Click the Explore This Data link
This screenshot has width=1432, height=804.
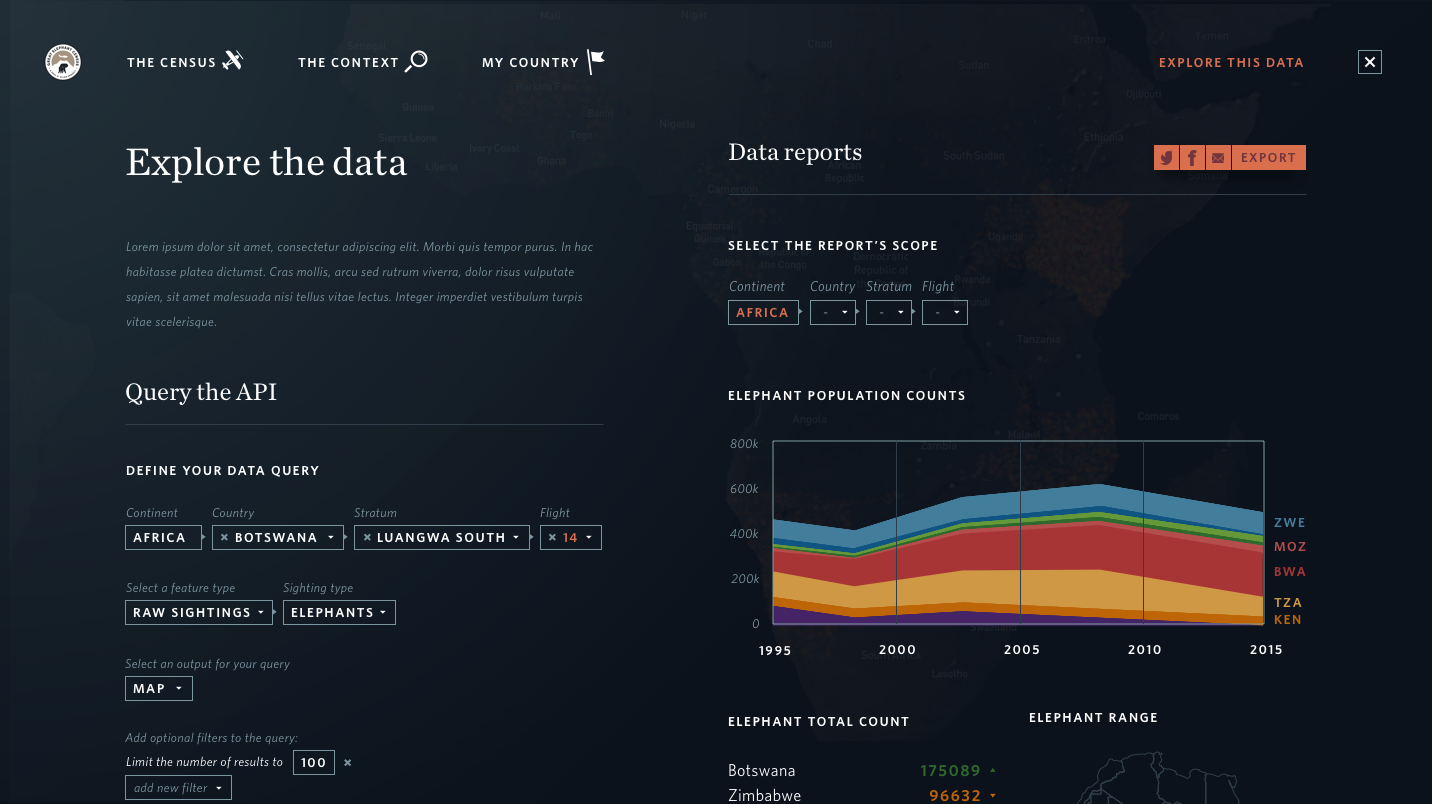click(x=1231, y=62)
